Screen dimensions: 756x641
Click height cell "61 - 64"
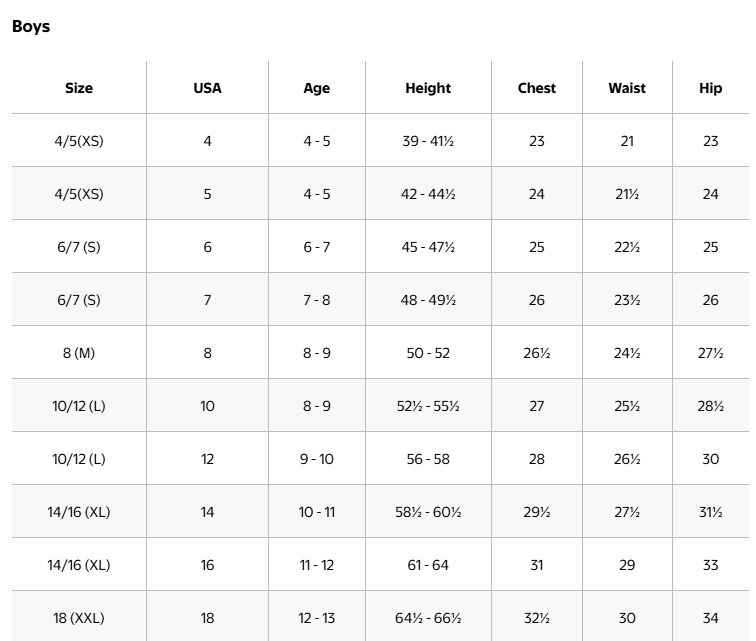pyautogui.click(x=428, y=565)
